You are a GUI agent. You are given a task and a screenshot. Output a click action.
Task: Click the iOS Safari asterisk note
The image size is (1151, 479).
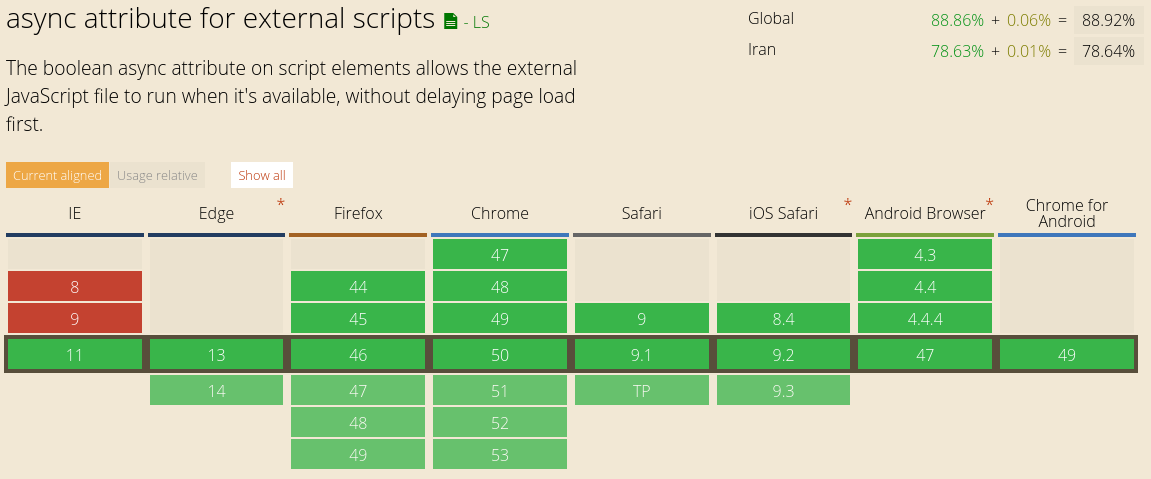click(848, 203)
